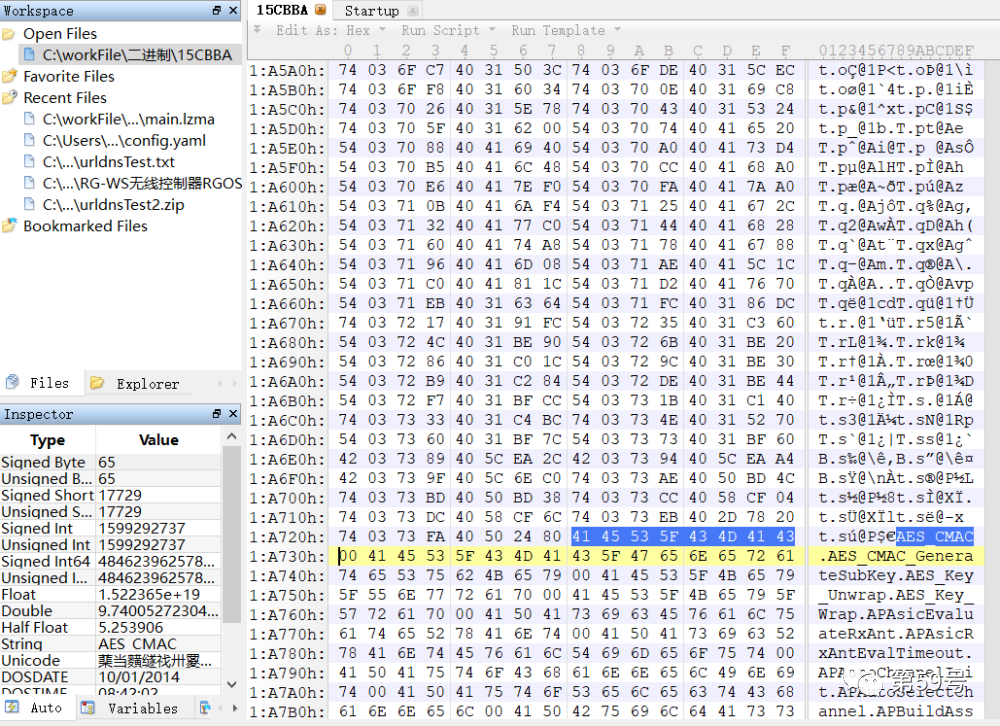Click the Explorer tab folder icon
Viewport: 1000px width, 726px height.
(97, 383)
